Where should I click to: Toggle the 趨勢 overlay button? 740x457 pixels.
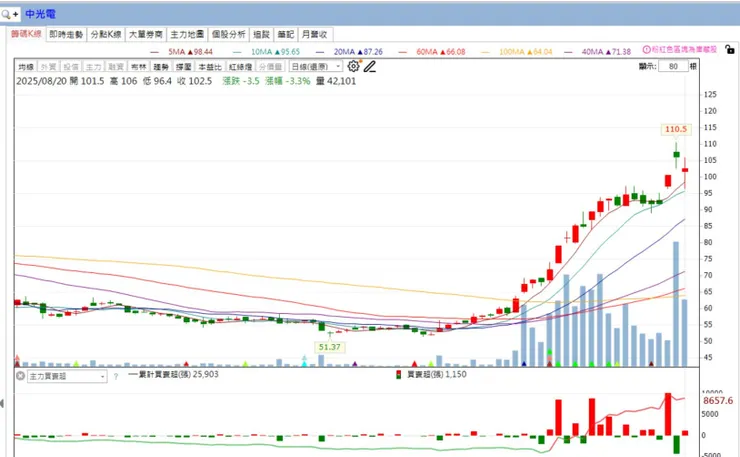click(161, 67)
